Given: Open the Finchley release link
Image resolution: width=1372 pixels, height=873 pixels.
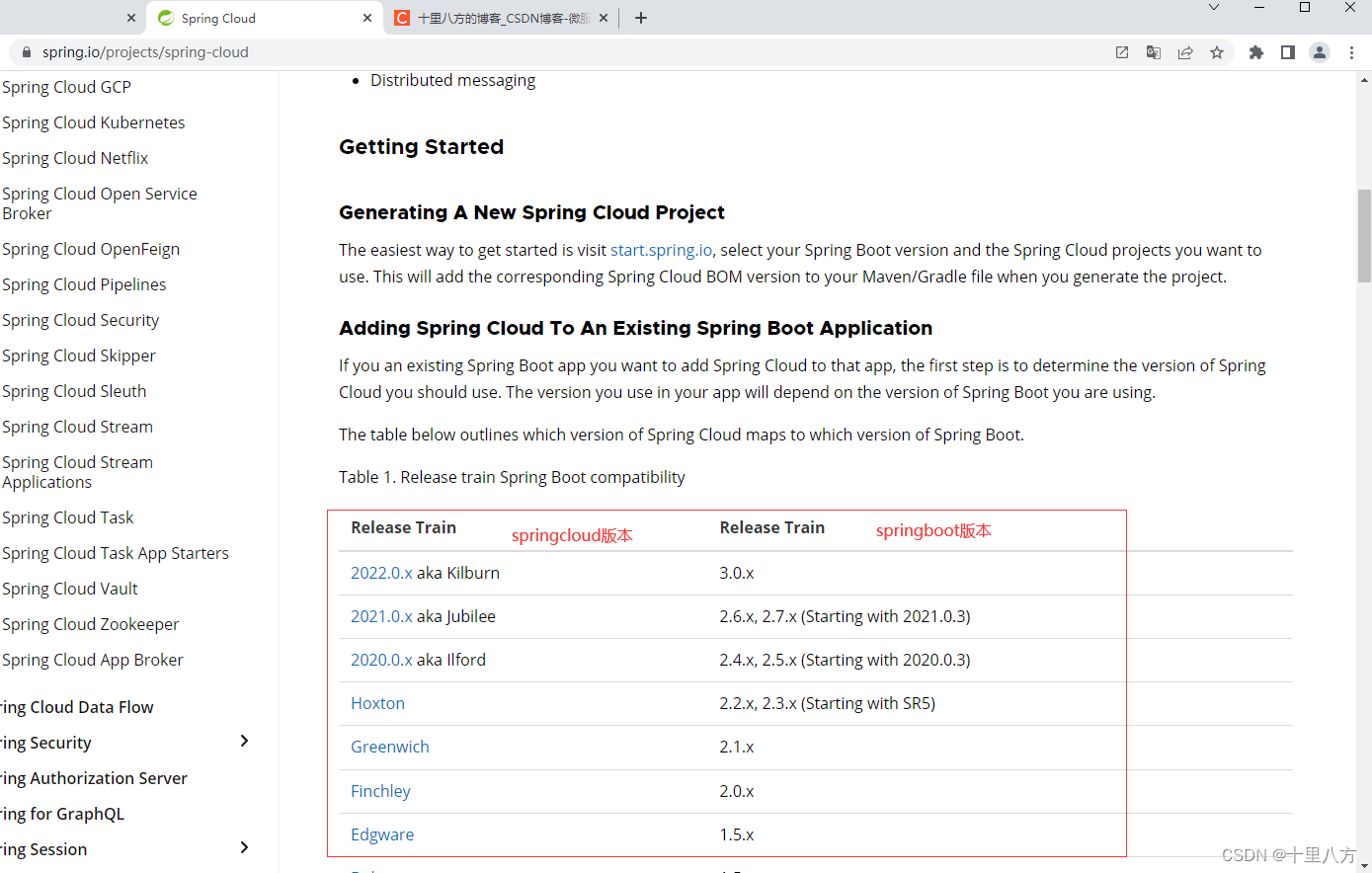Looking at the screenshot, I should [x=380, y=791].
